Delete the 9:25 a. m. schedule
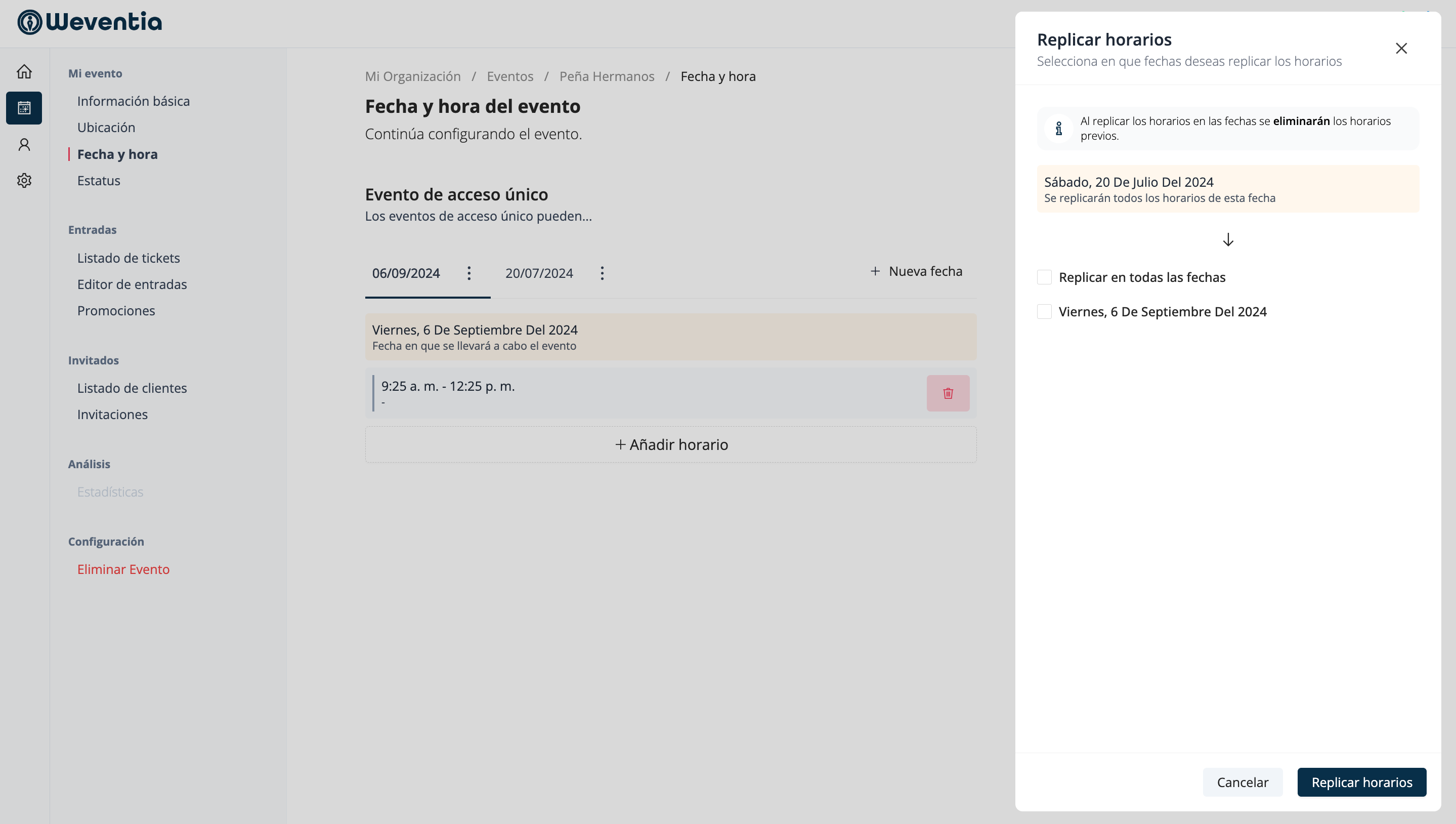1456x824 pixels. [x=948, y=393]
